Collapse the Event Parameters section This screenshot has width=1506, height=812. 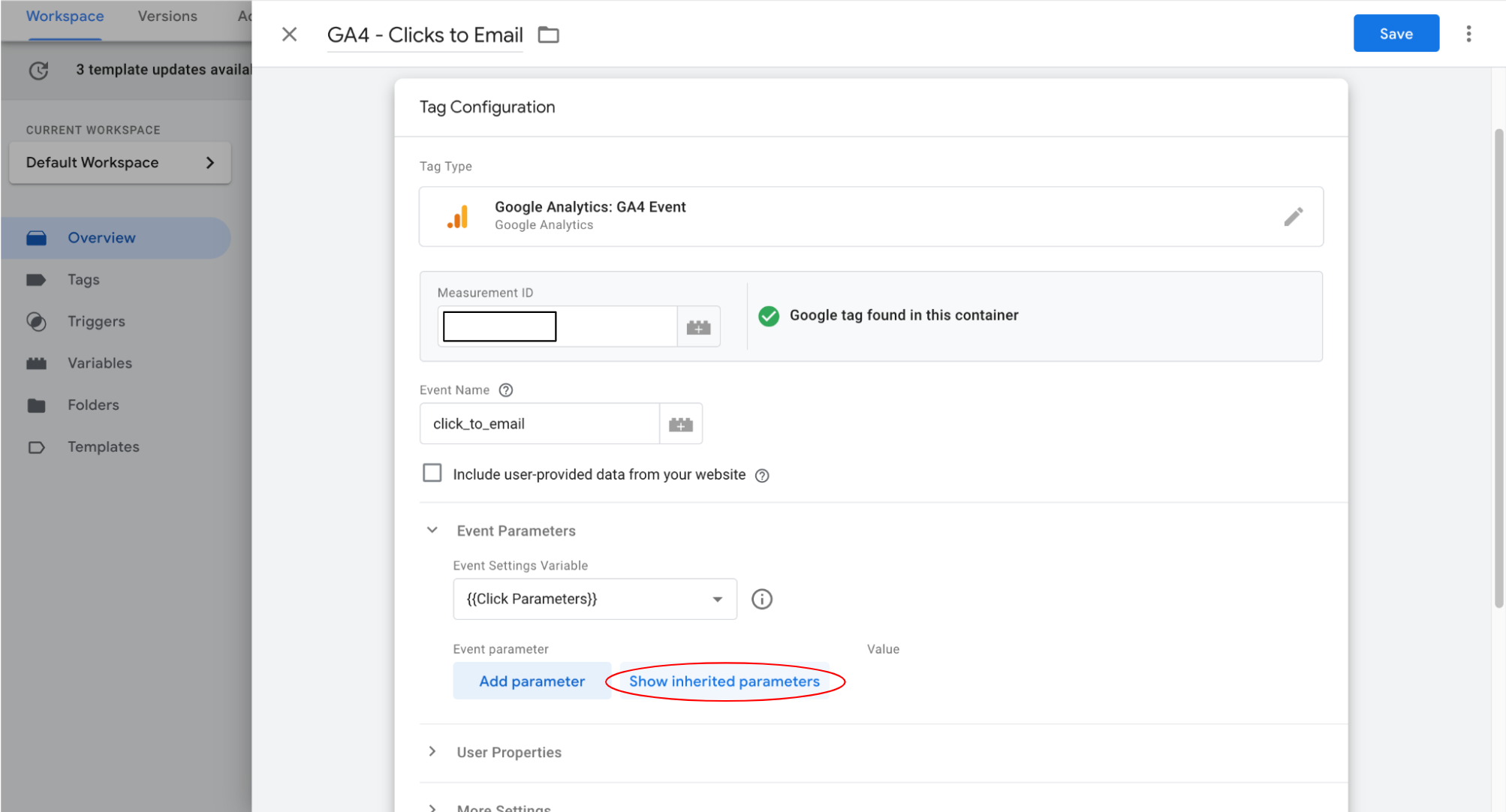pos(432,531)
